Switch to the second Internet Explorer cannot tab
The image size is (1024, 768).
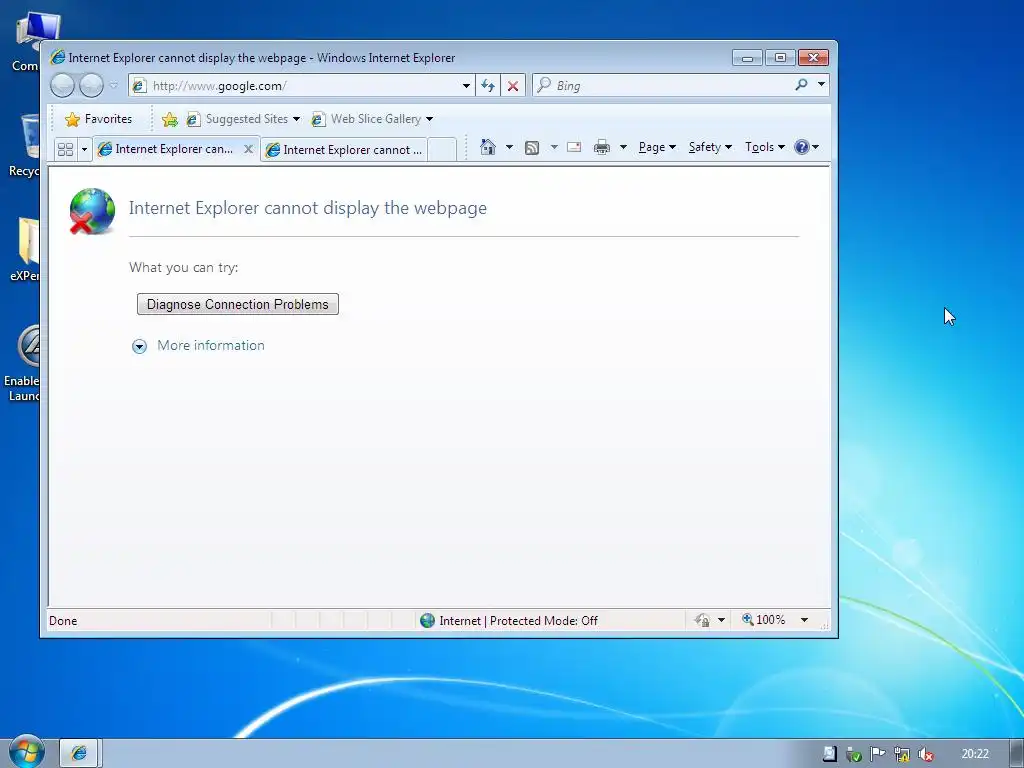[x=345, y=150]
